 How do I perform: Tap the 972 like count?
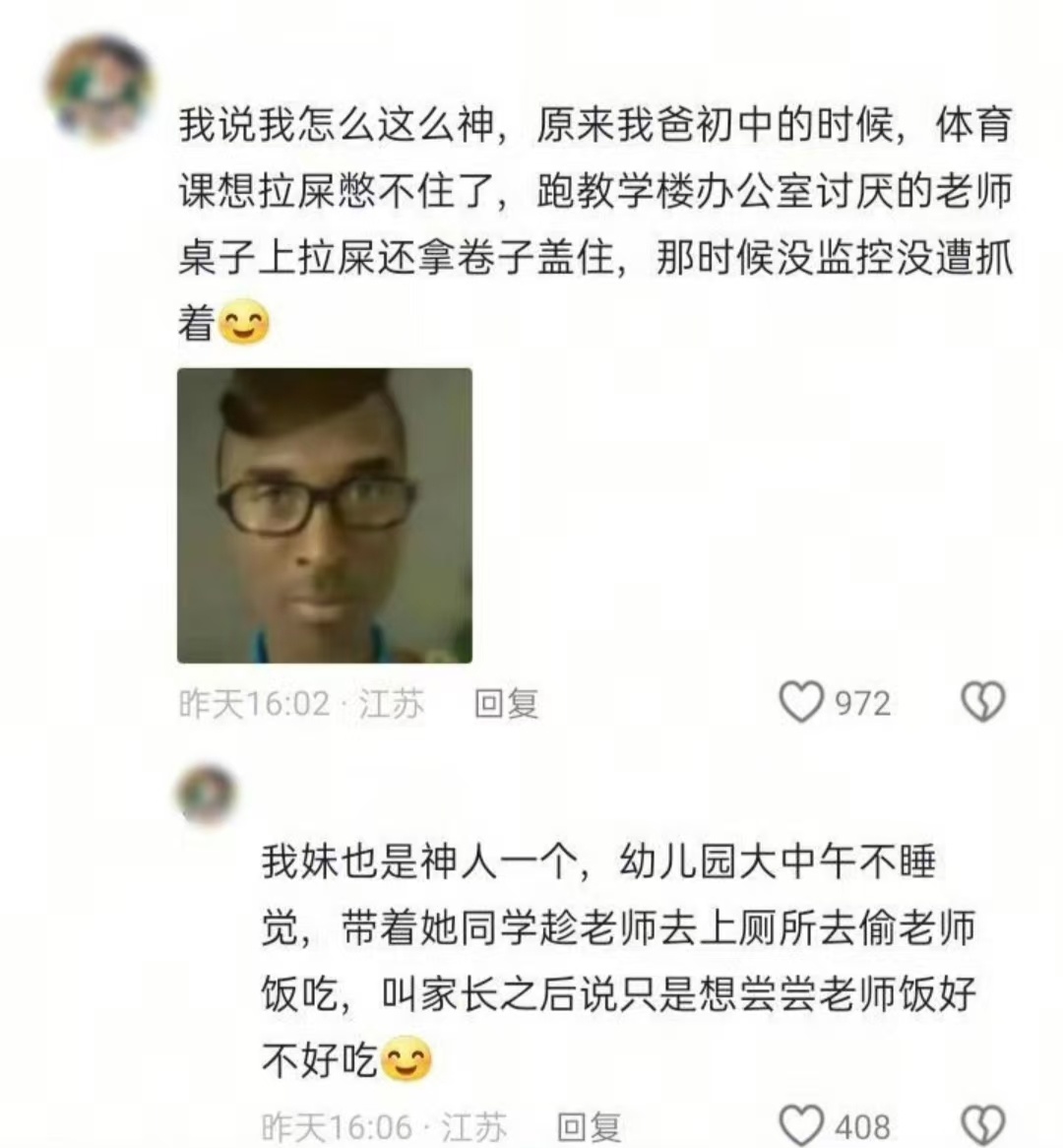(x=863, y=704)
